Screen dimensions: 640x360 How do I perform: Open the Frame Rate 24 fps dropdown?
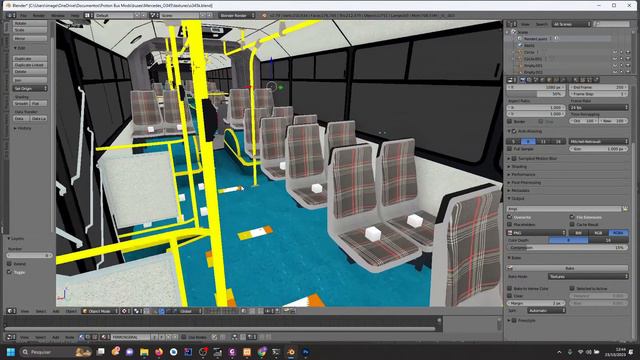[599, 107]
